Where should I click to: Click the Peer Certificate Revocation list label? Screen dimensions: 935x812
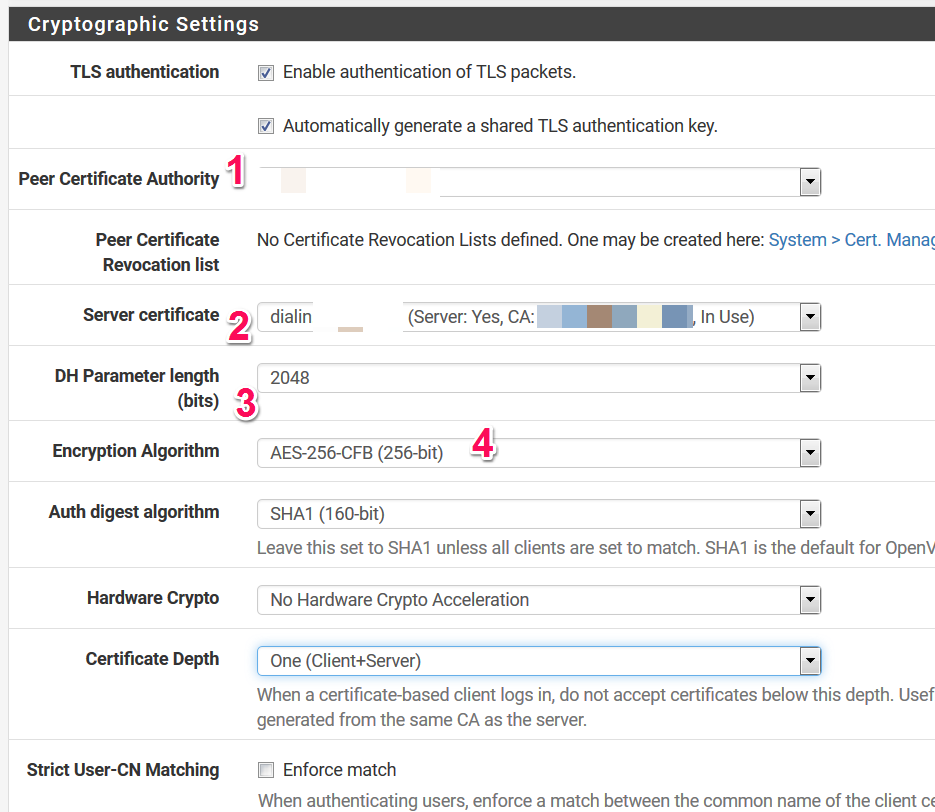click(157, 252)
